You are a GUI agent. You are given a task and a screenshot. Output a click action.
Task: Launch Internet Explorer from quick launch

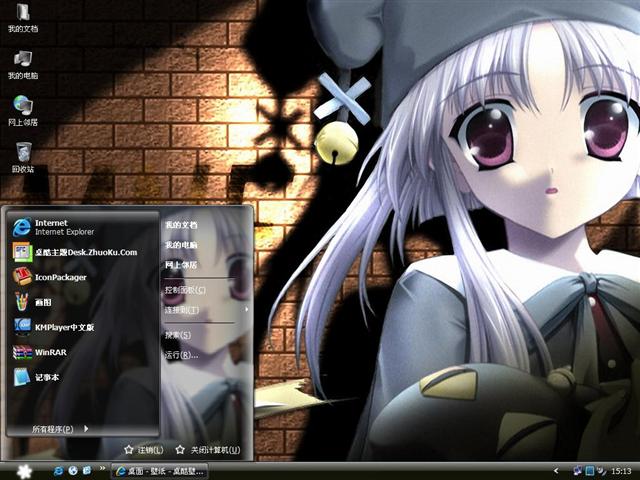(x=58, y=471)
